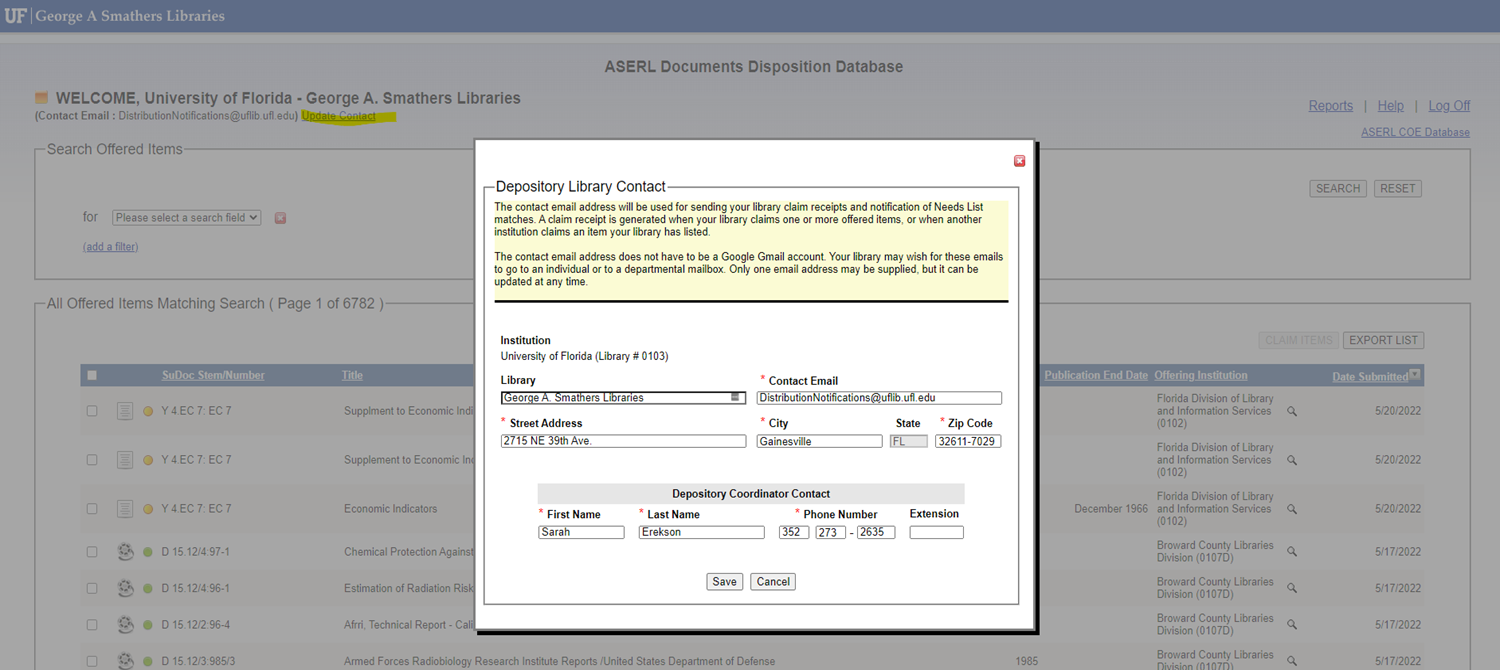The image size is (1500, 670).
Task: Open the ASERL COE Database link
Action: (1415, 133)
